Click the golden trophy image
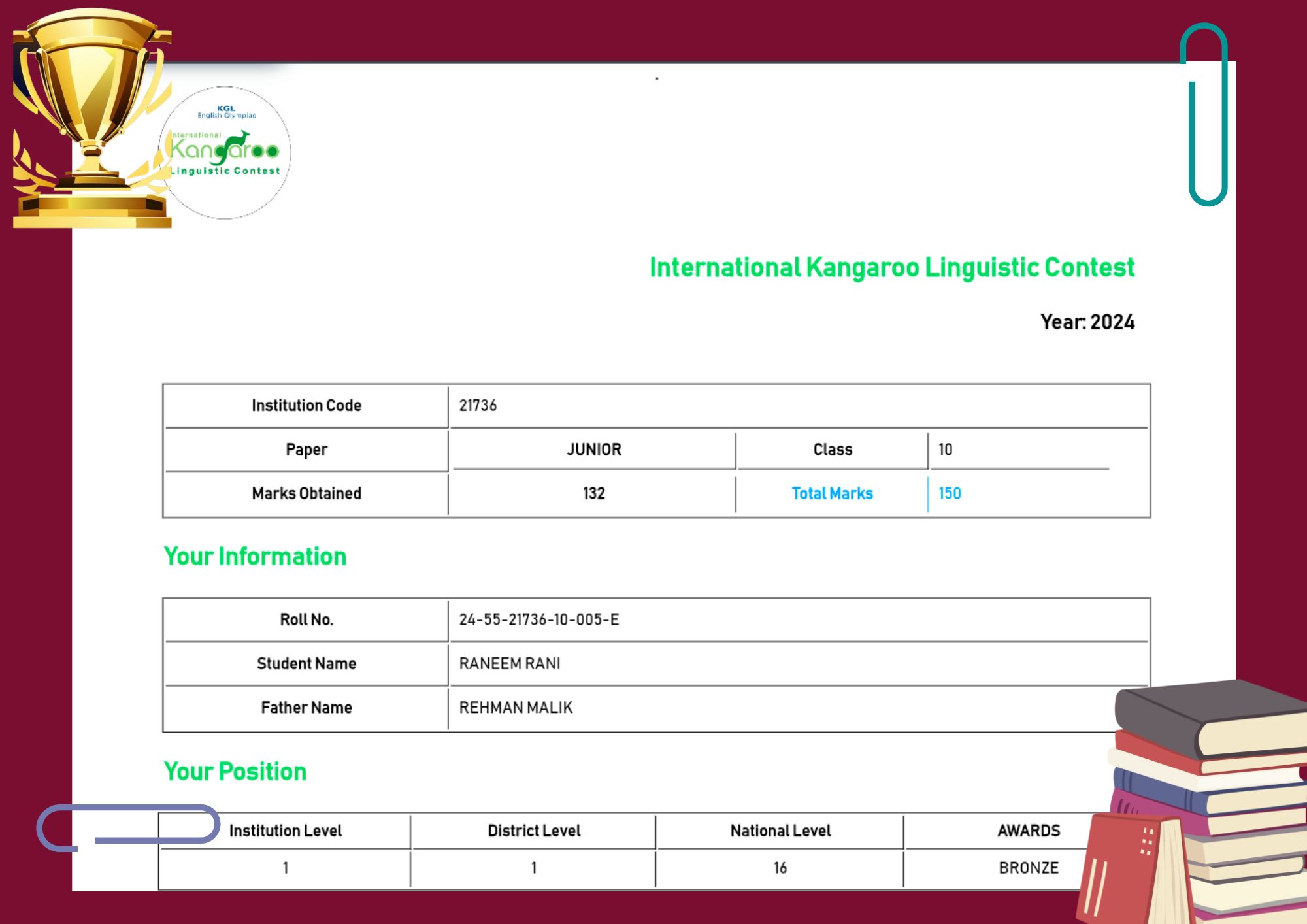This screenshot has width=1307, height=924. pos(91,118)
